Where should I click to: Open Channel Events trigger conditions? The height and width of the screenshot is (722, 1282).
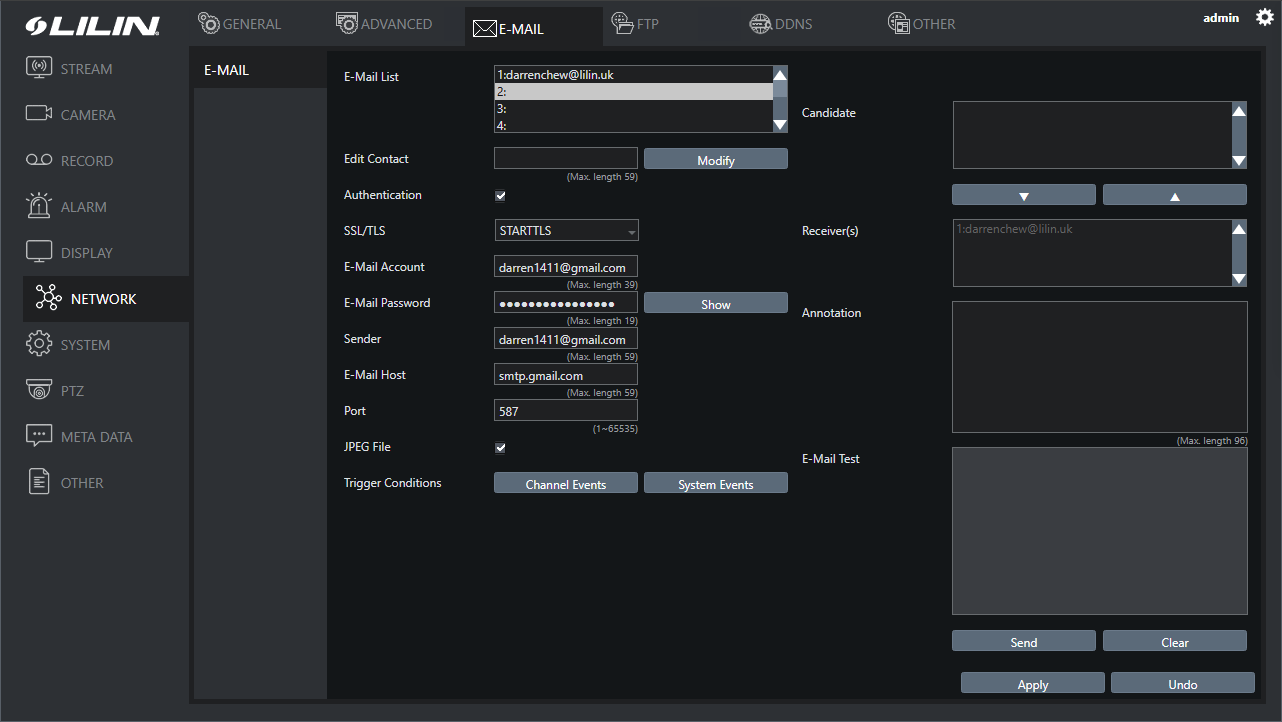coord(566,483)
